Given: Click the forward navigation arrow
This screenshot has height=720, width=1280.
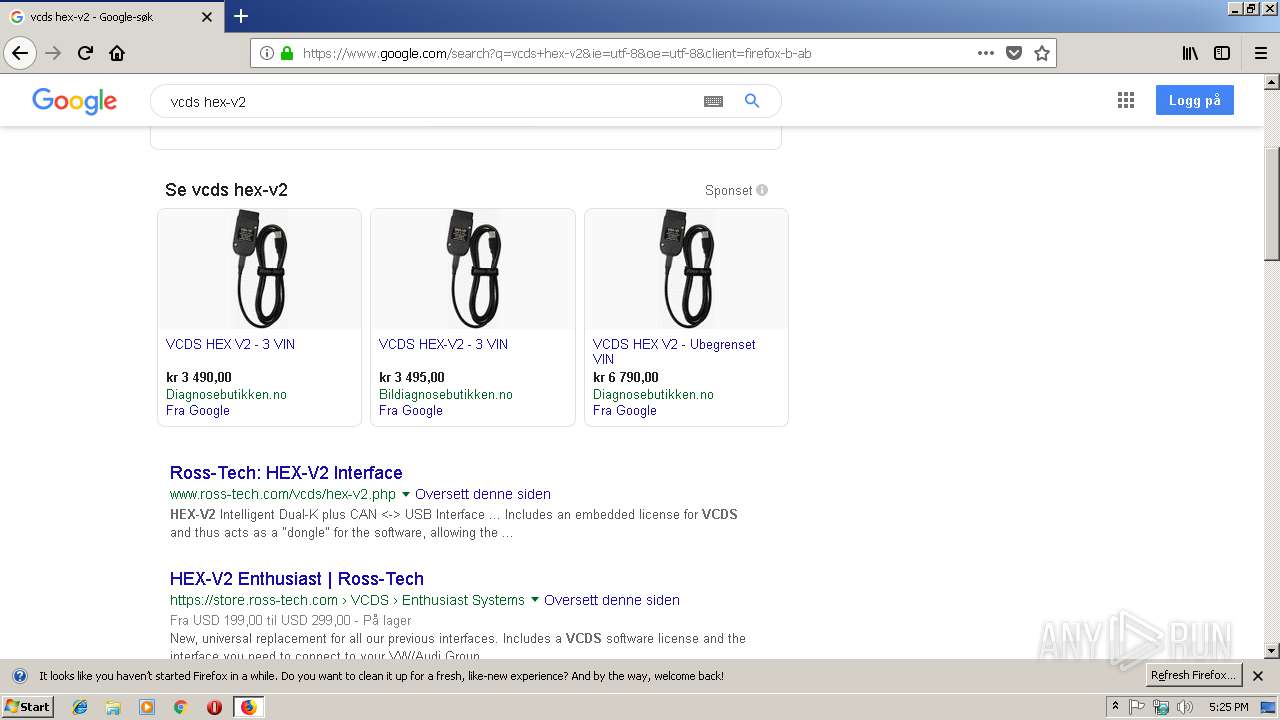Looking at the screenshot, I should [53, 53].
